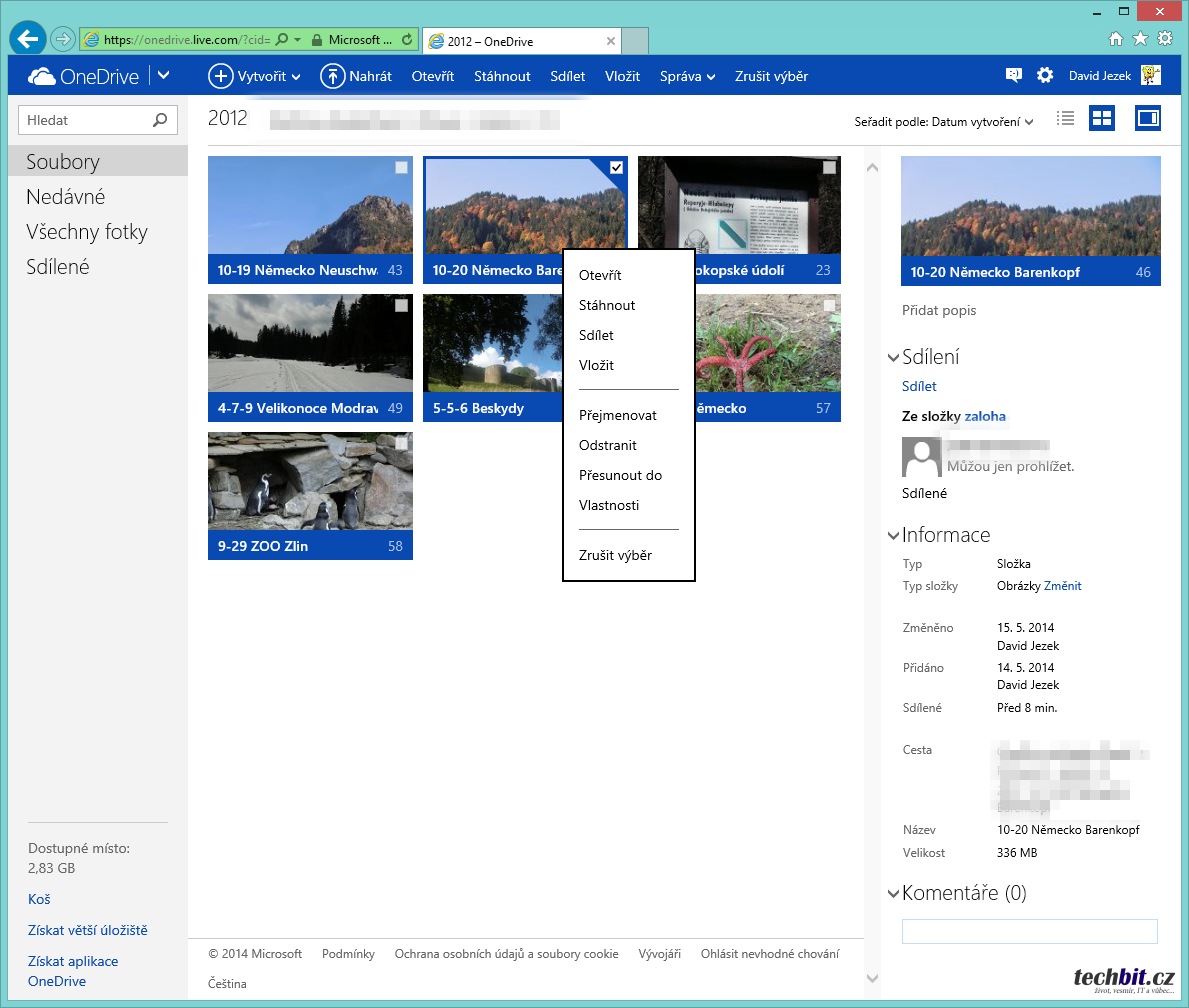The image size is (1189, 1008).
Task: Select checkbox on 10-19 Německo Neuschwanstein folder
Action: 401,168
